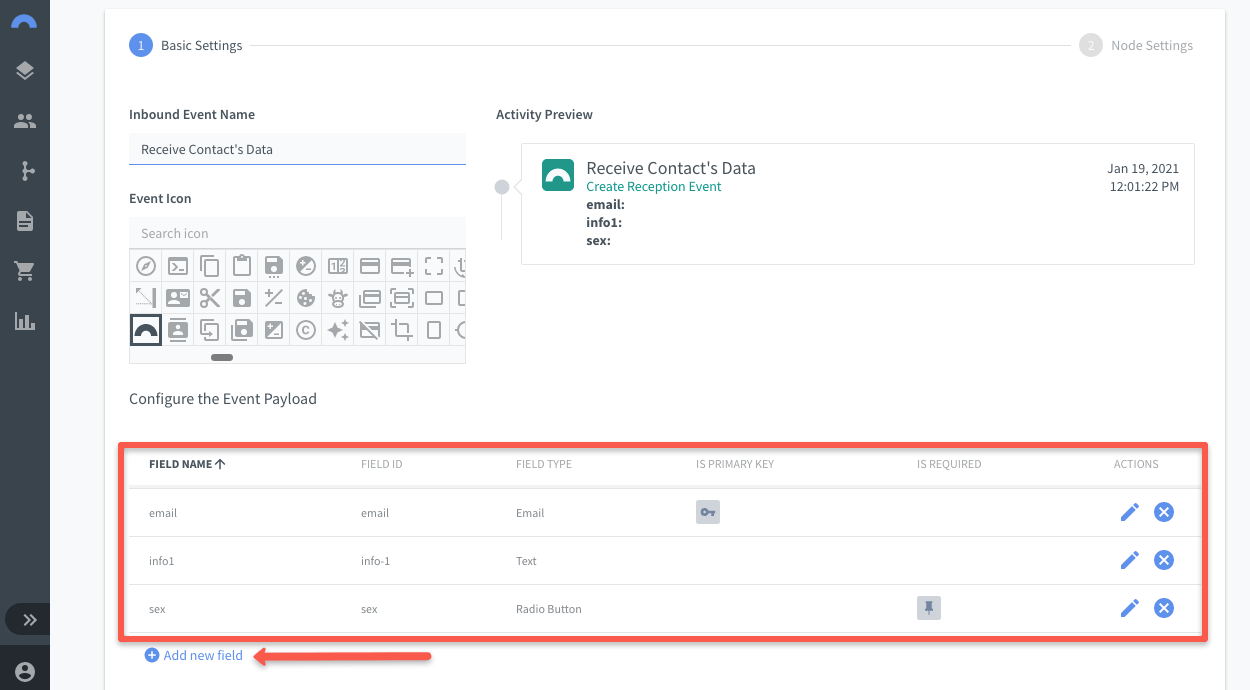Toggle required pin on sex row
The image size is (1250, 690).
click(929, 608)
